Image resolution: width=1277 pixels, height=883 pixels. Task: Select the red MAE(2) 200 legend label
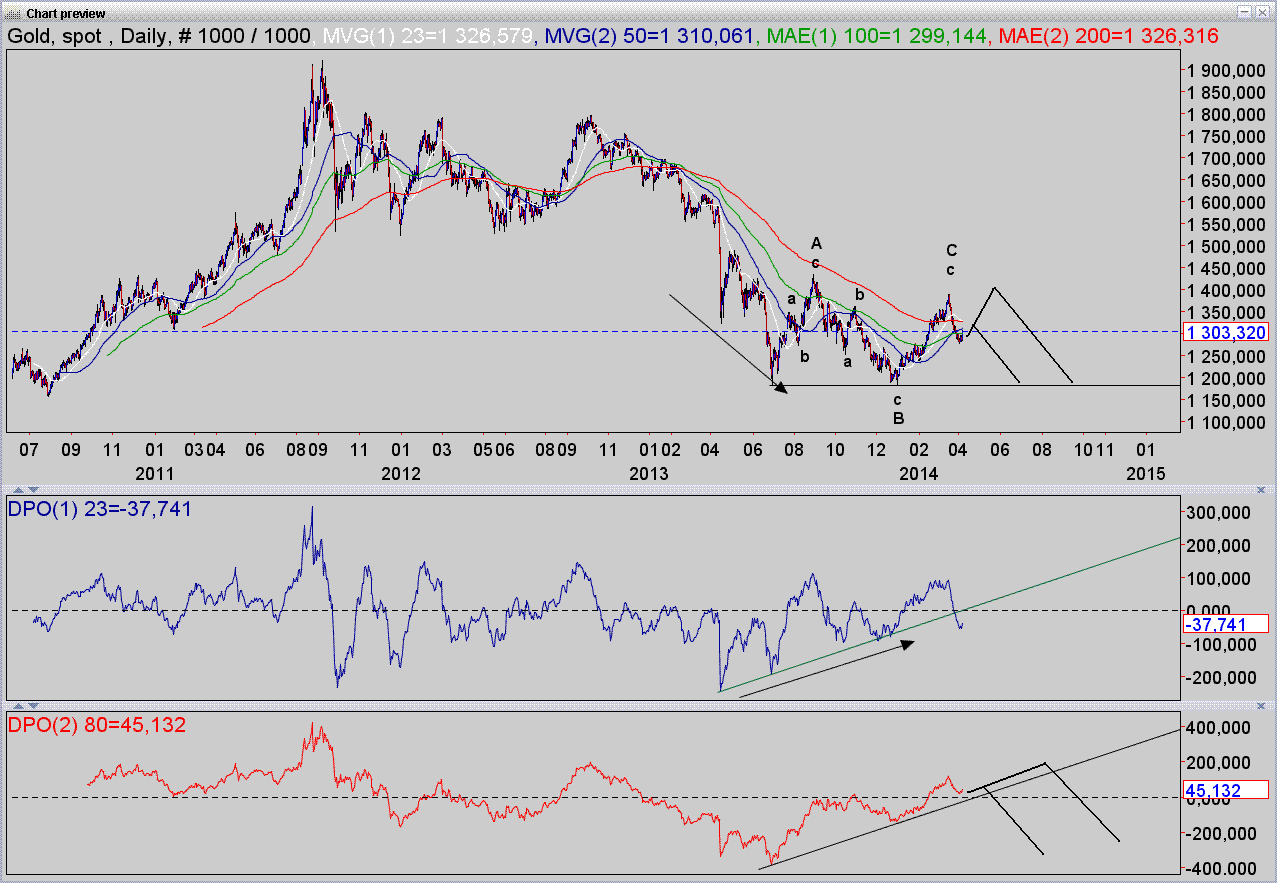(x=1107, y=36)
